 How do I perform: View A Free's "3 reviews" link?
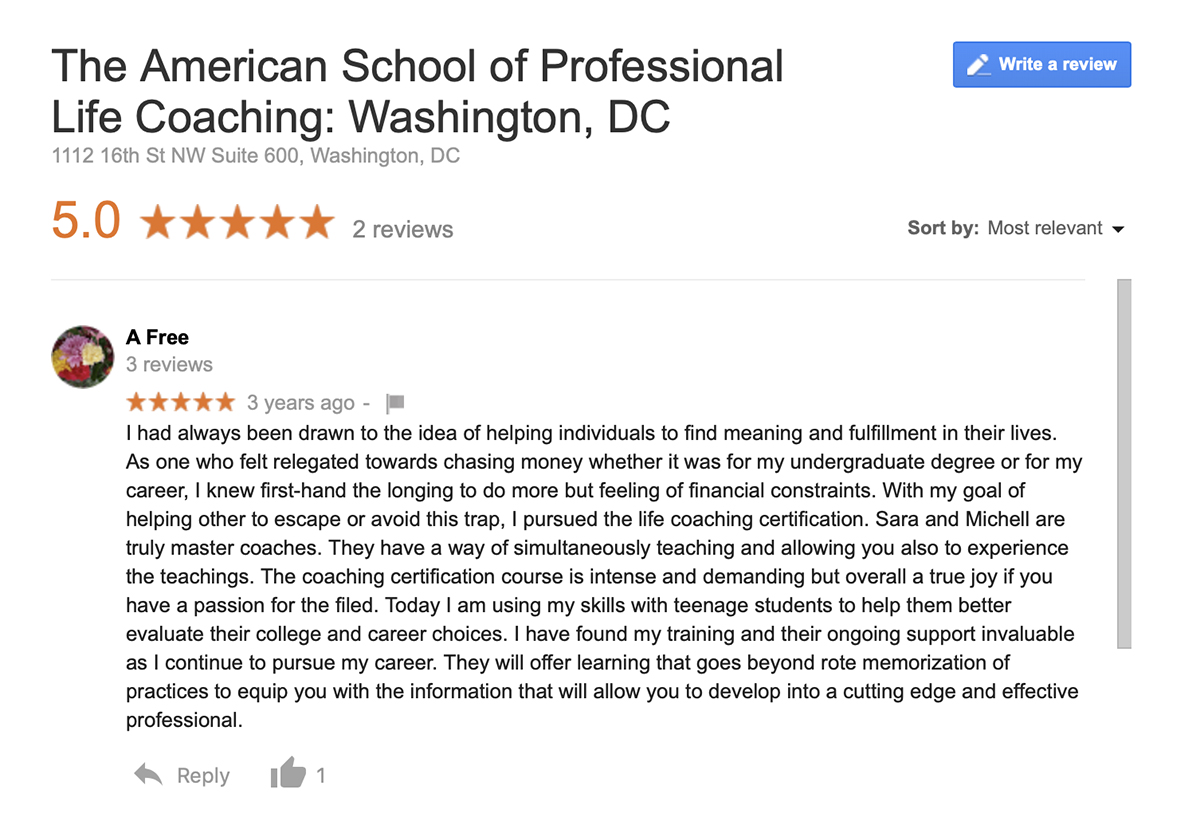(x=169, y=364)
